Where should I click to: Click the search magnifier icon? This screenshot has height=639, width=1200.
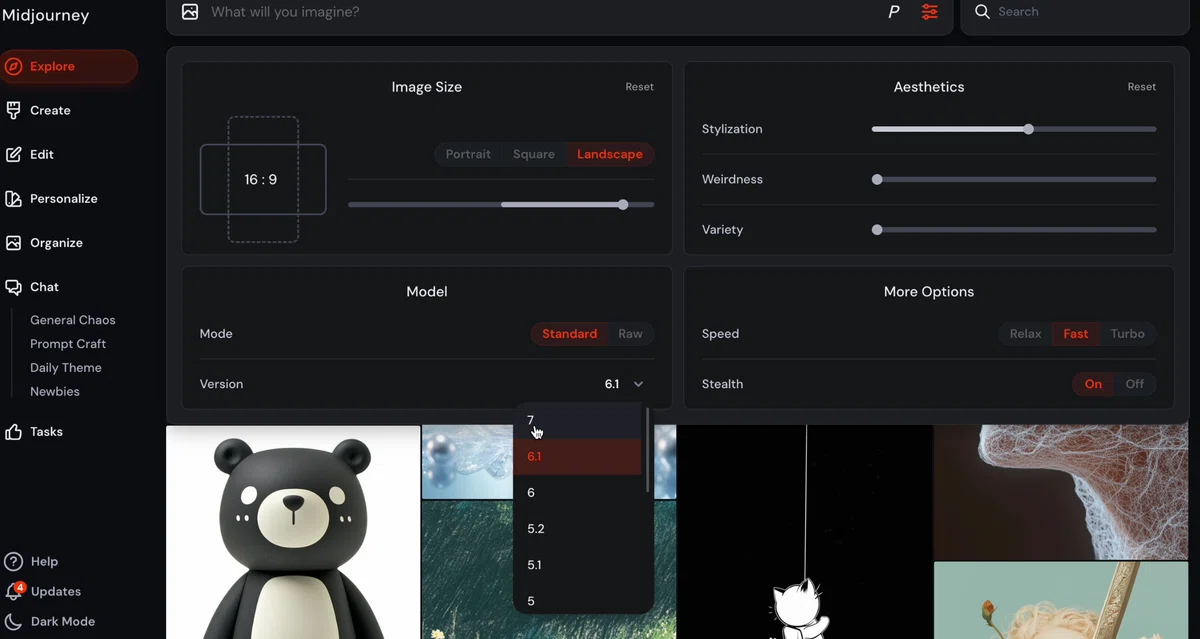tap(982, 12)
